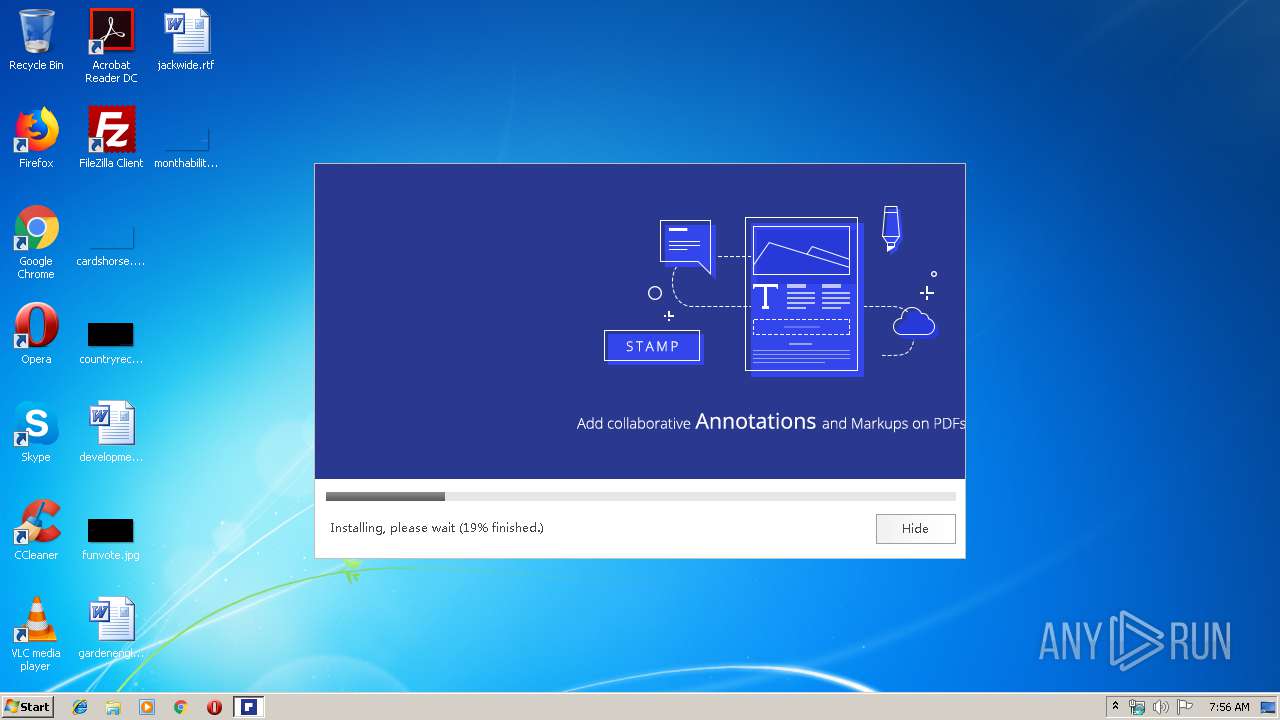Select the countryrec... file icon

coord(111,343)
